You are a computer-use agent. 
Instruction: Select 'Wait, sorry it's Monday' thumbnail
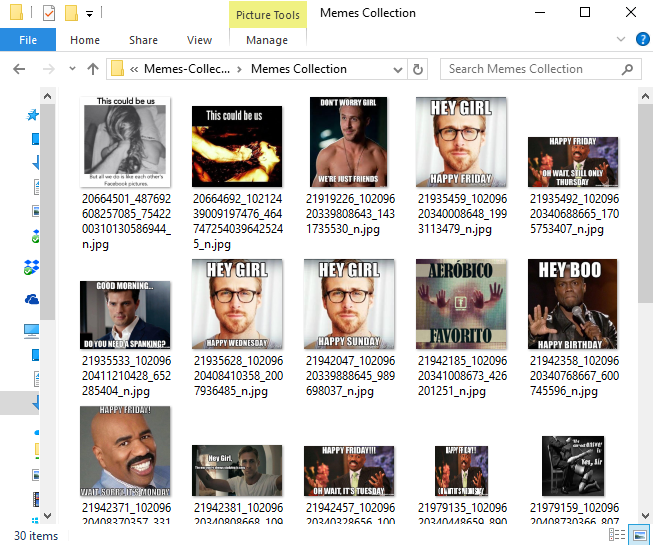click(125, 451)
